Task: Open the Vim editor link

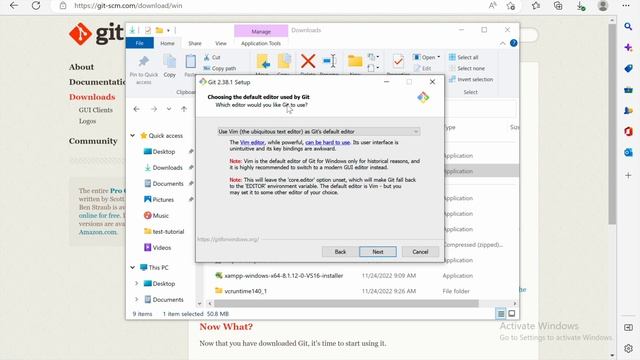Action: [x=252, y=142]
